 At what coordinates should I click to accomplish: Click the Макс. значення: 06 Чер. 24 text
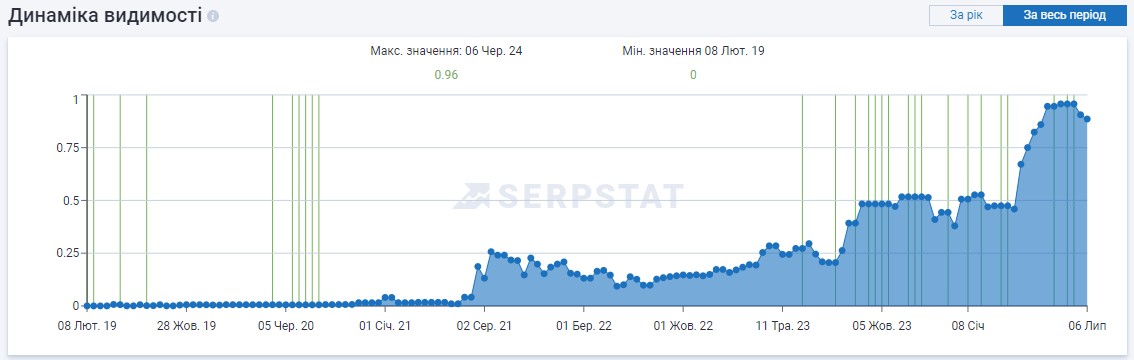point(446,51)
